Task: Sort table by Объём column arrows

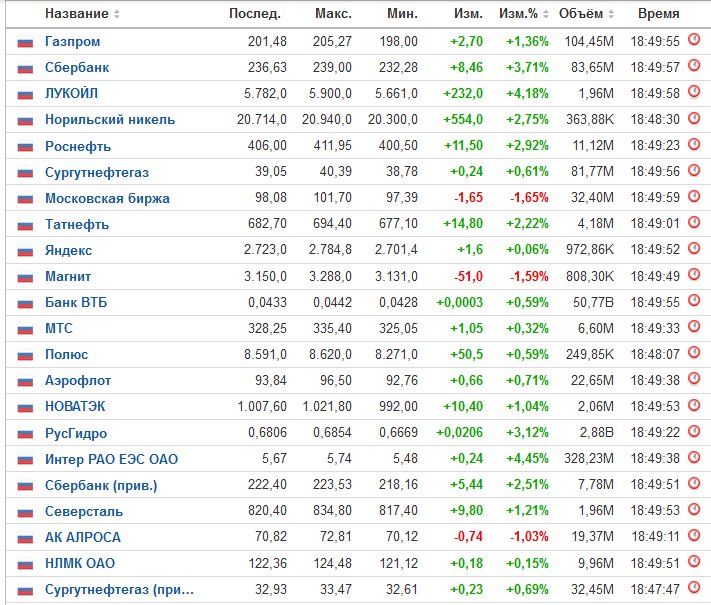Action: pyautogui.click(x=611, y=14)
